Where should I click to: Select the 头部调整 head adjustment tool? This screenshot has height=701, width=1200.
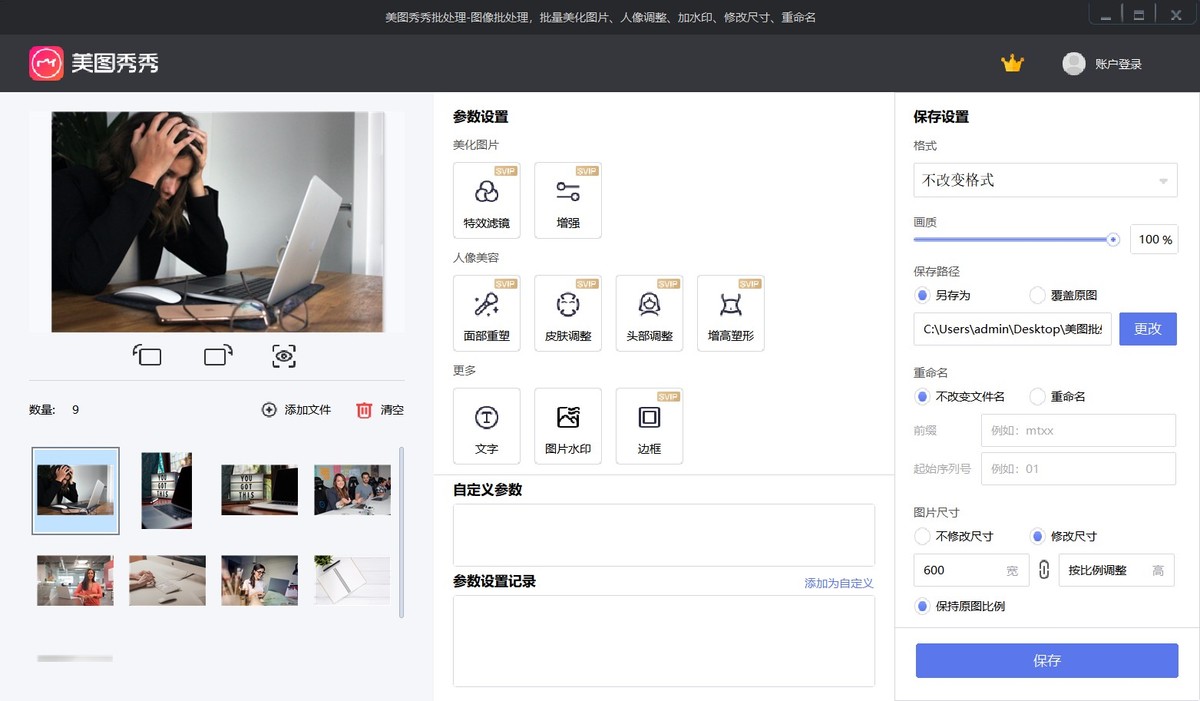(x=649, y=312)
